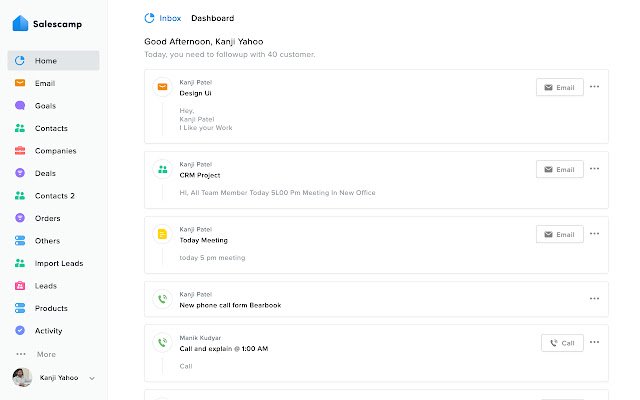Open the Others sidebar icon
The height and width of the screenshot is (400, 640).
(20, 240)
